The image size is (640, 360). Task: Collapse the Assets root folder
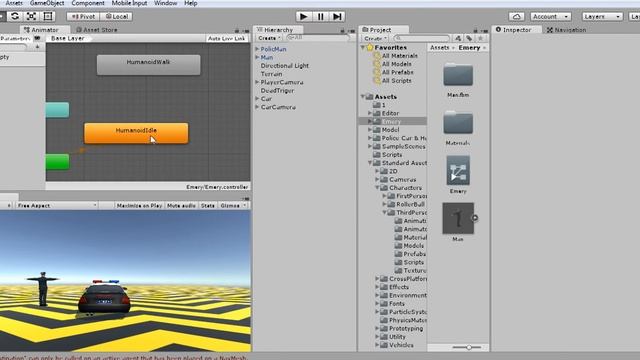coord(362,97)
